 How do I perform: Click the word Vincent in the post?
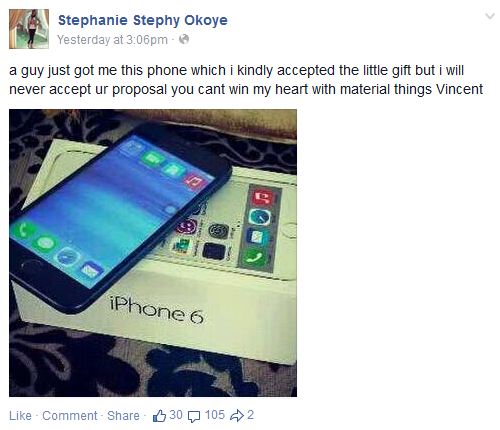point(459,89)
